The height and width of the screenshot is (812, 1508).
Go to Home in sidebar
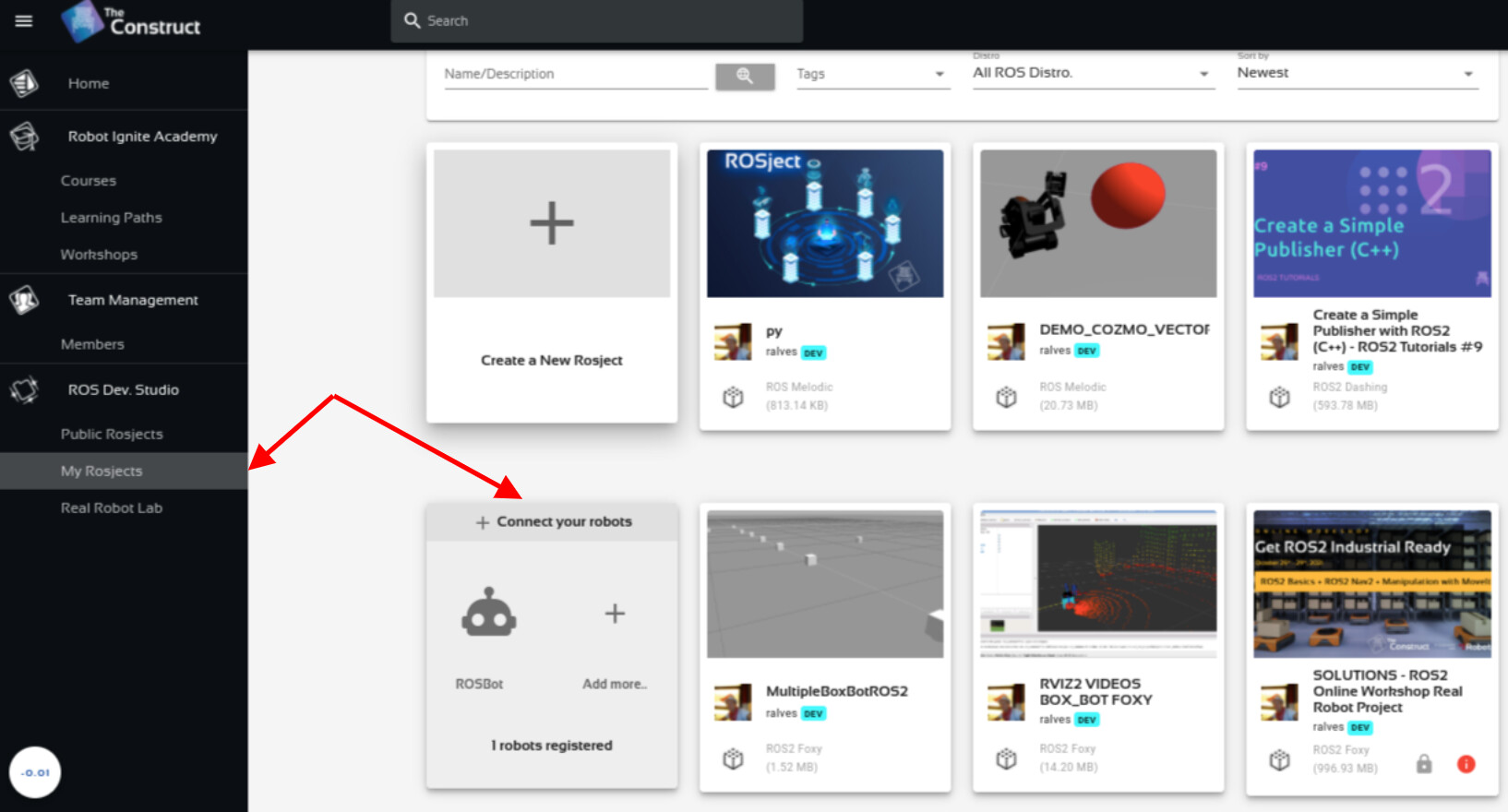tap(89, 83)
